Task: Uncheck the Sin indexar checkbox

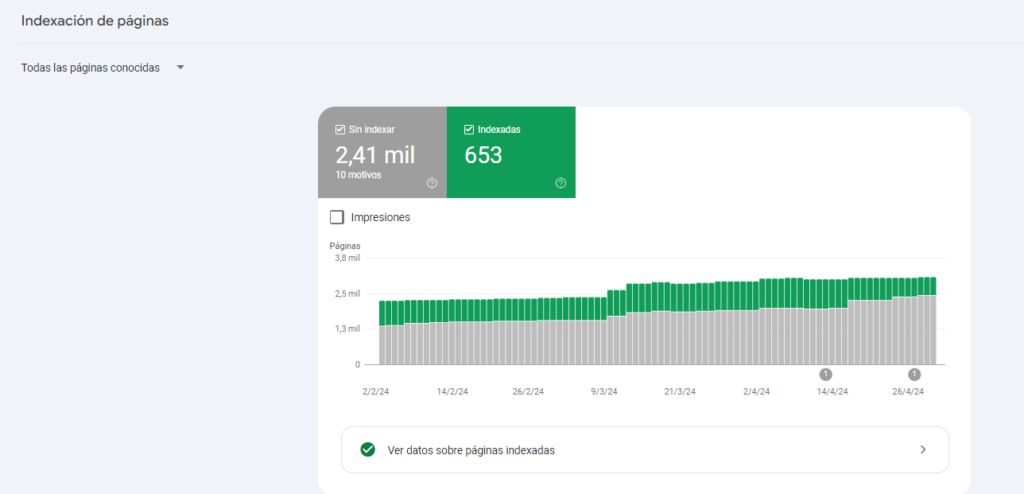Action: (x=340, y=129)
